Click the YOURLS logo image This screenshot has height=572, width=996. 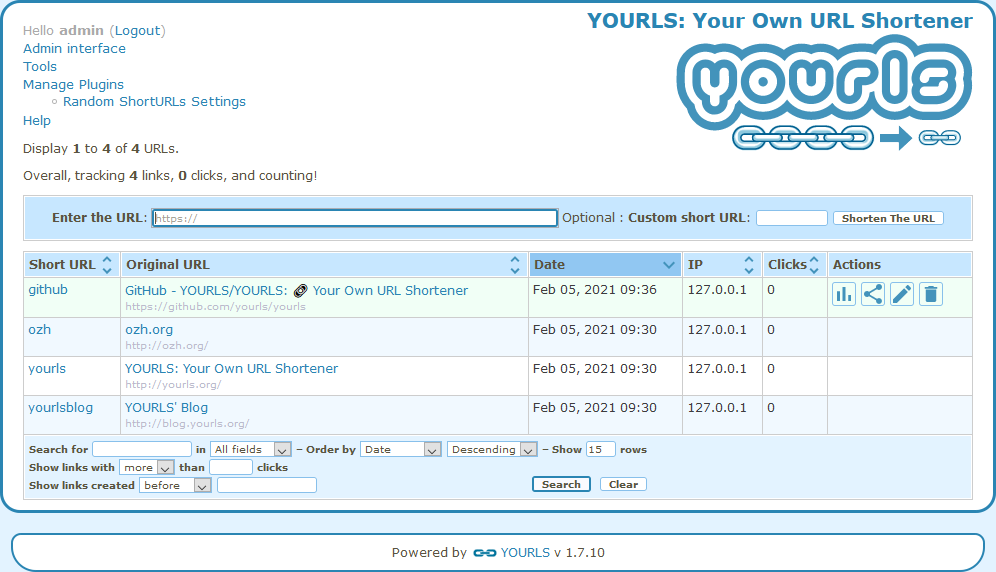[824, 93]
